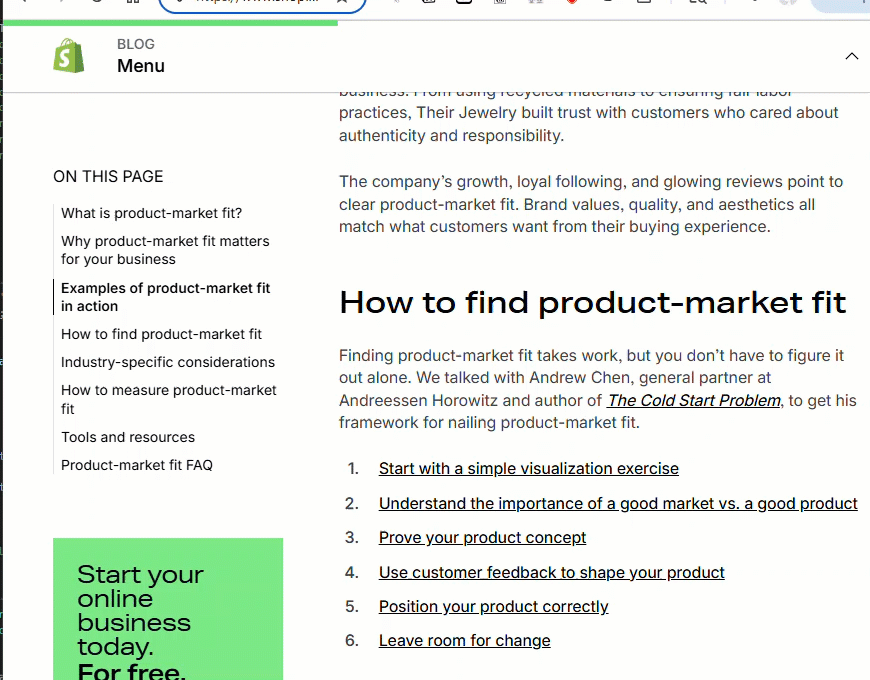The height and width of the screenshot is (680, 870).
Task: Click the BLOG label in header
Action: pos(136,44)
